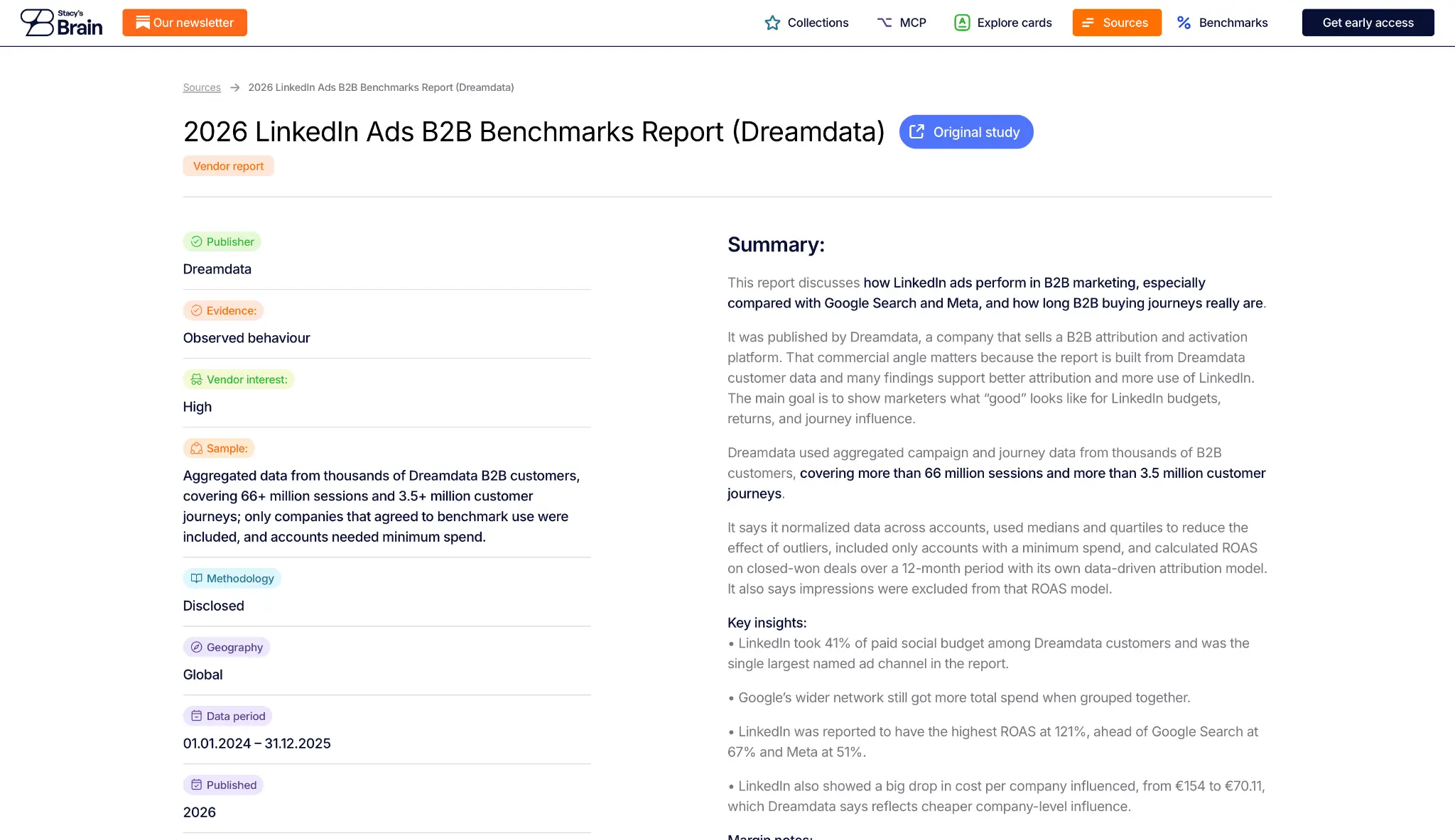
Task: Click the '01.01.2024 – 31.12.2025' data period
Action: click(257, 743)
